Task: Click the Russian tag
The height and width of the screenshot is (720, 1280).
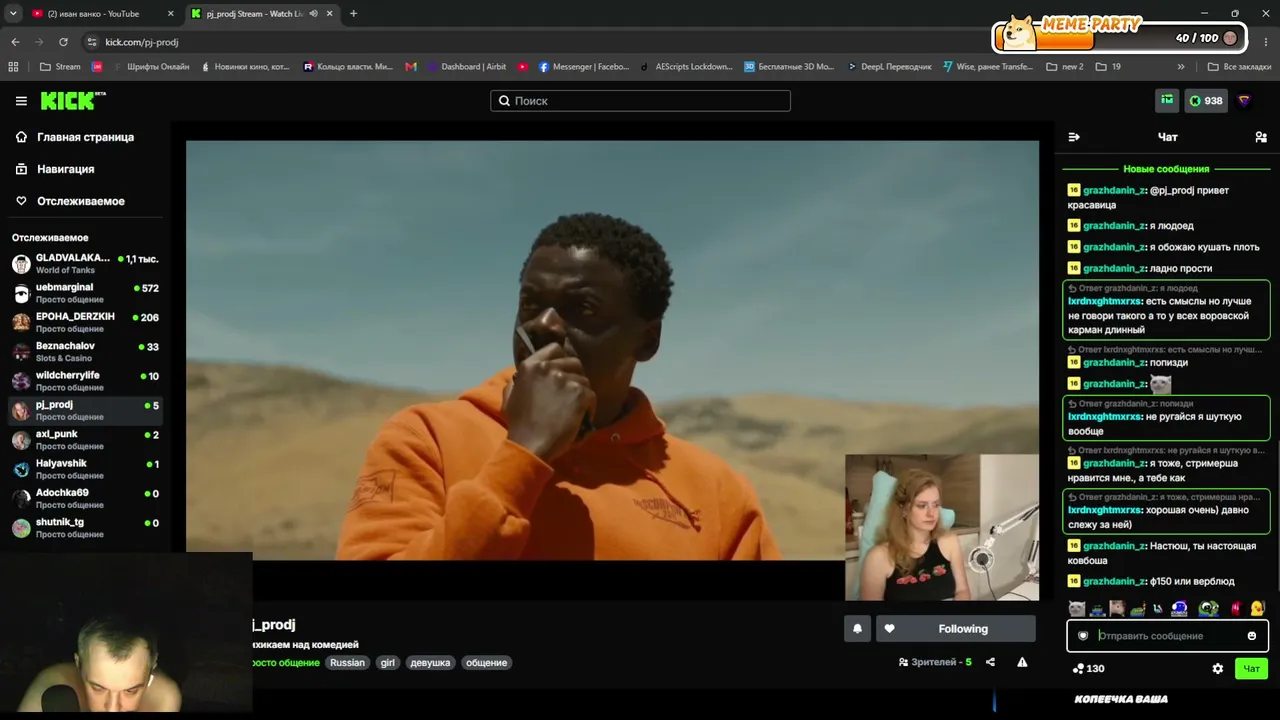Action: [347, 663]
